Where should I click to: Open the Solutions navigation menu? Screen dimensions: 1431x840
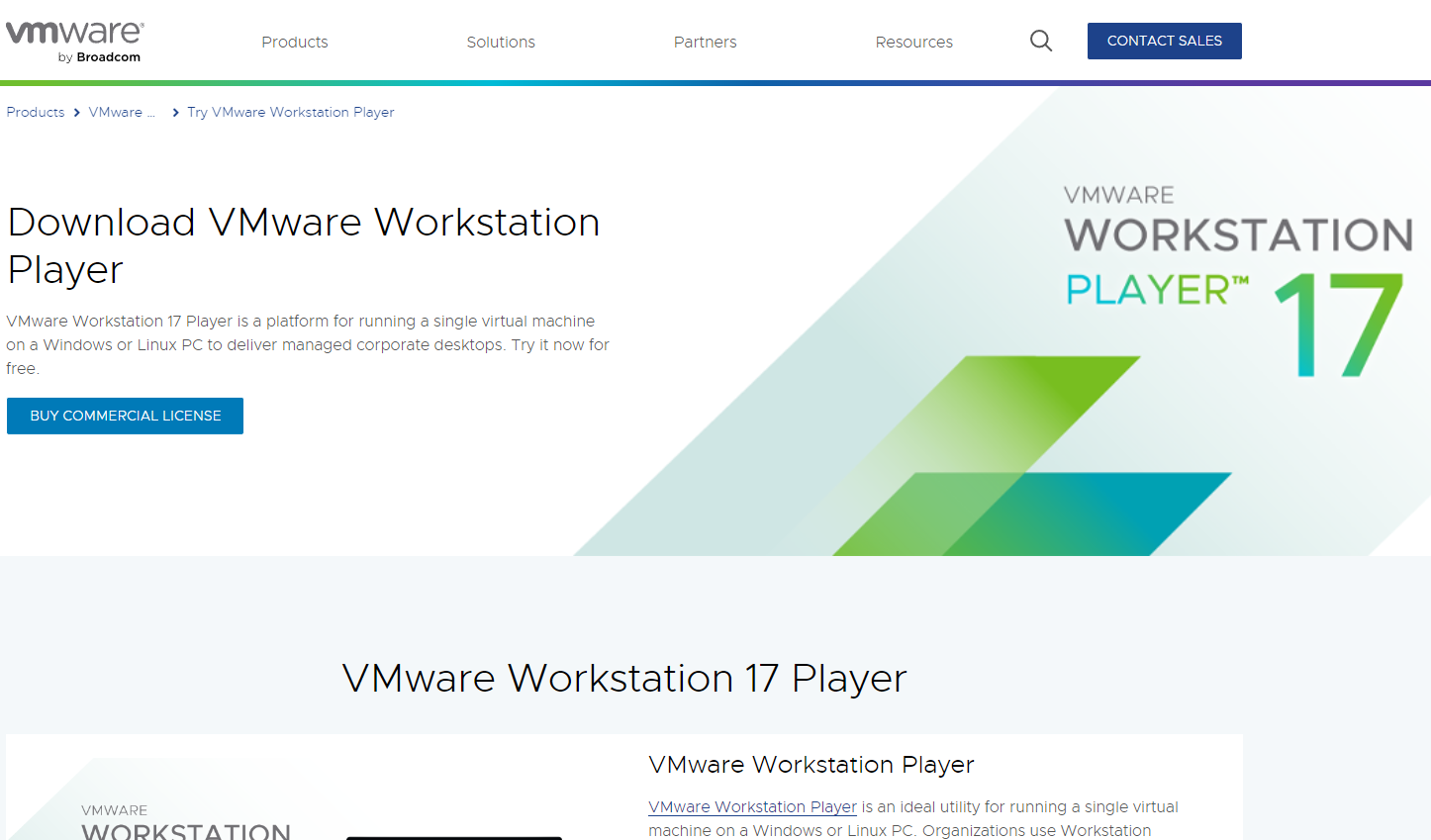[501, 42]
